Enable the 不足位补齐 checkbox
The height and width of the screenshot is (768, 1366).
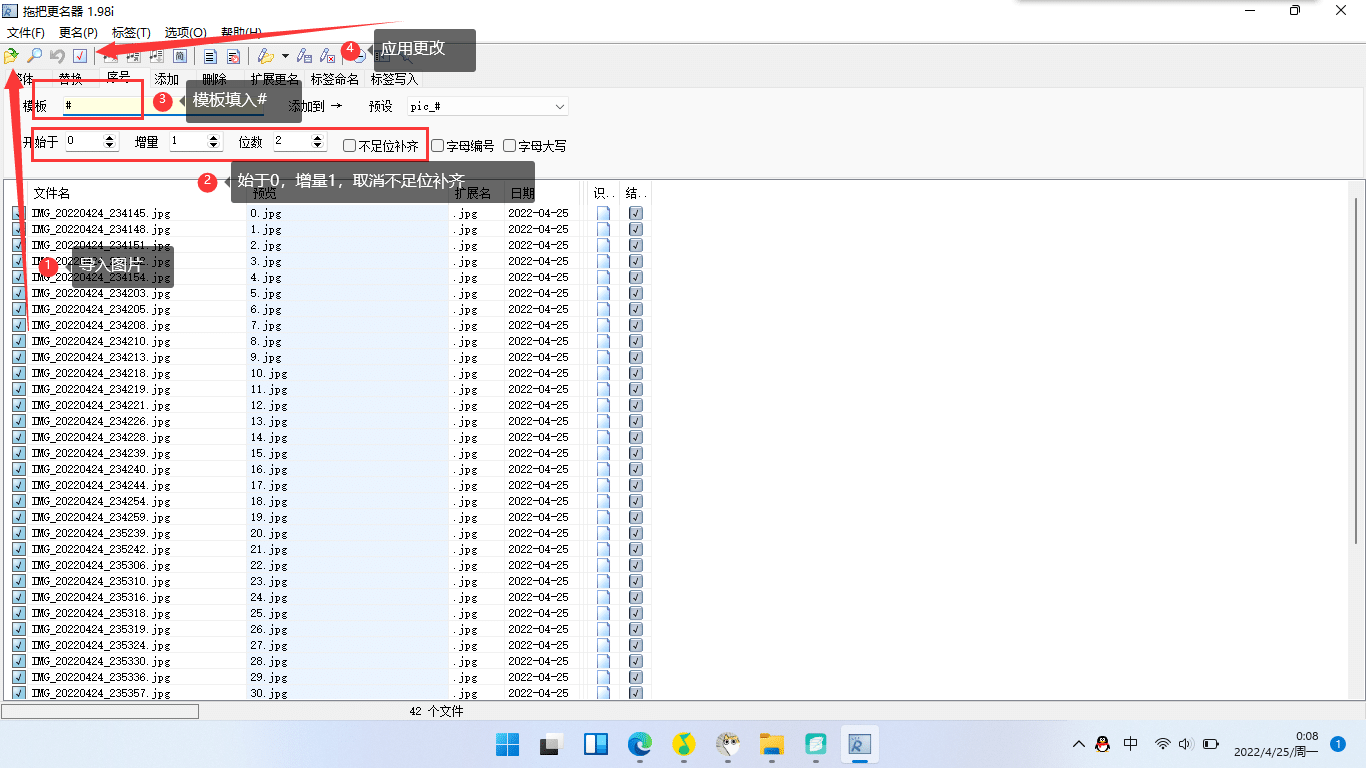pyautogui.click(x=350, y=146)
